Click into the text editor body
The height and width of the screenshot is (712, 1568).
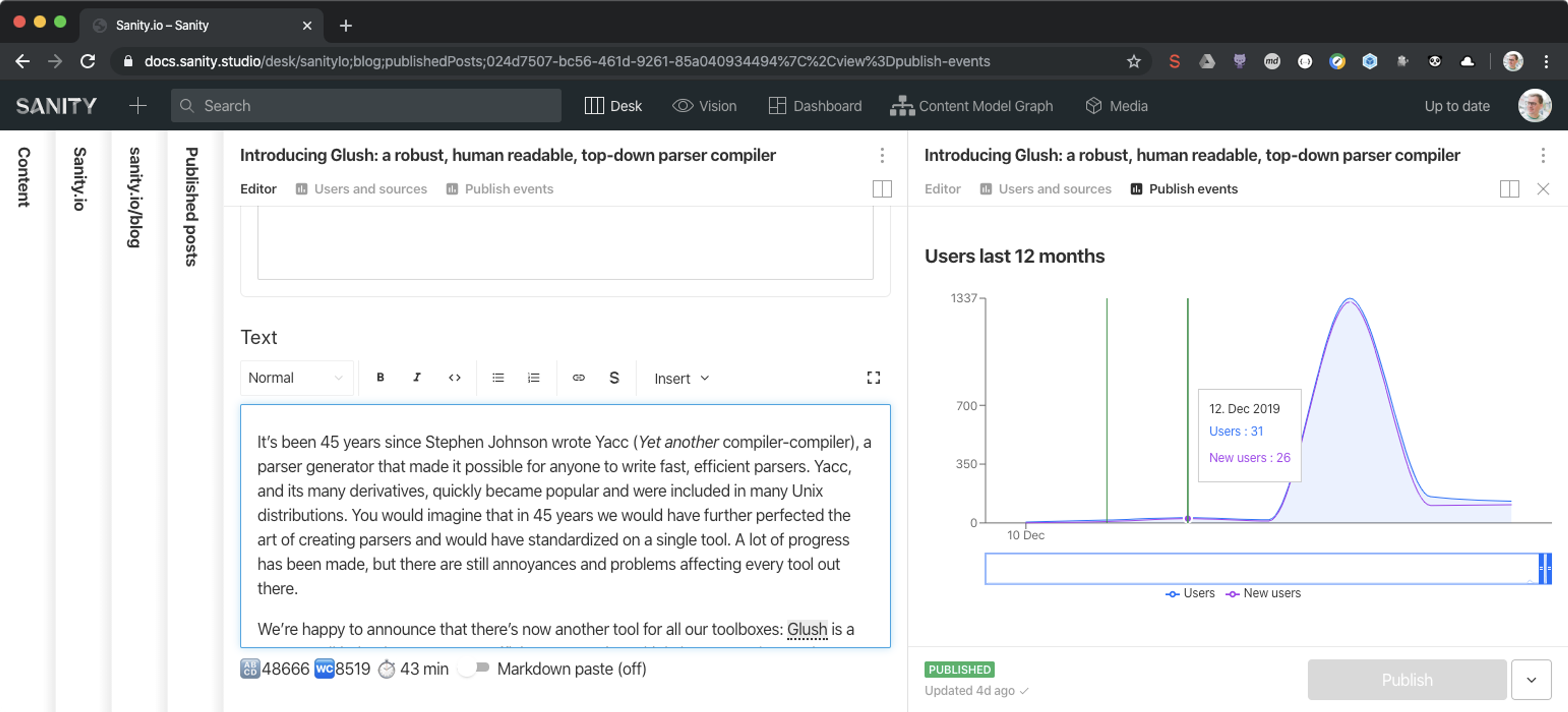coord(566,526)
